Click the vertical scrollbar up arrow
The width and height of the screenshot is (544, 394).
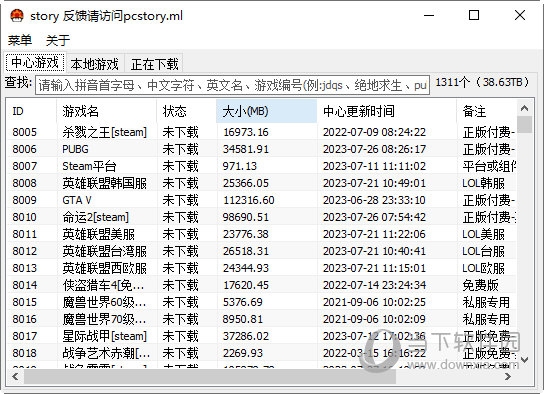525,108
